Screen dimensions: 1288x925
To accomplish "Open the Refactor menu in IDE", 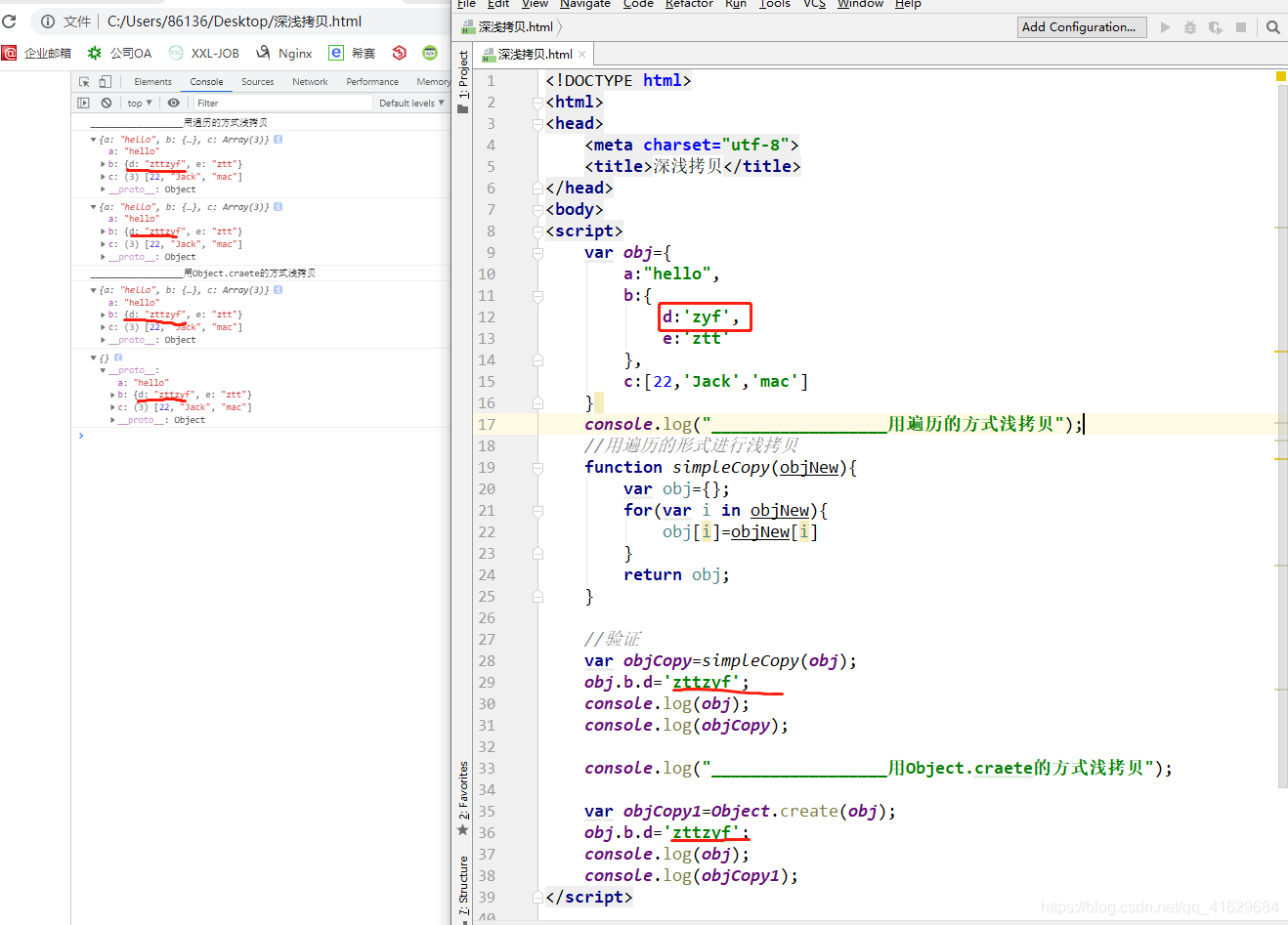I will pyautogui.click(x=689, y=4).
